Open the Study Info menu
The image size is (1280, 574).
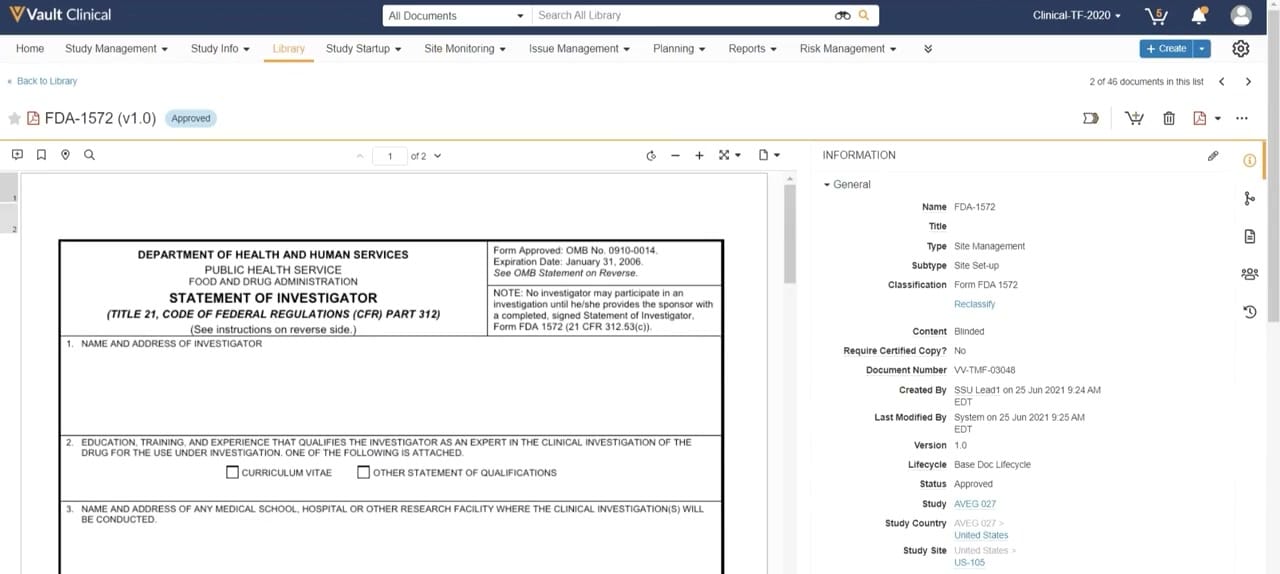(220, 48)
